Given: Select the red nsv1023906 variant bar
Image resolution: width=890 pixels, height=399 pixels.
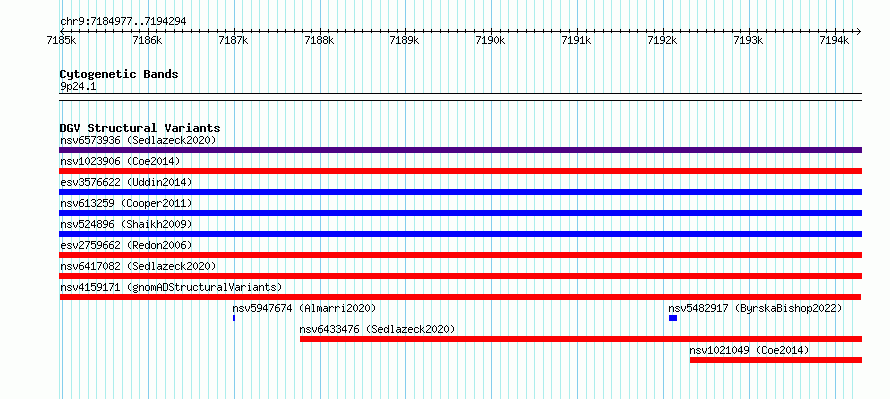Looking at the screenshot, I should [460, 171].
